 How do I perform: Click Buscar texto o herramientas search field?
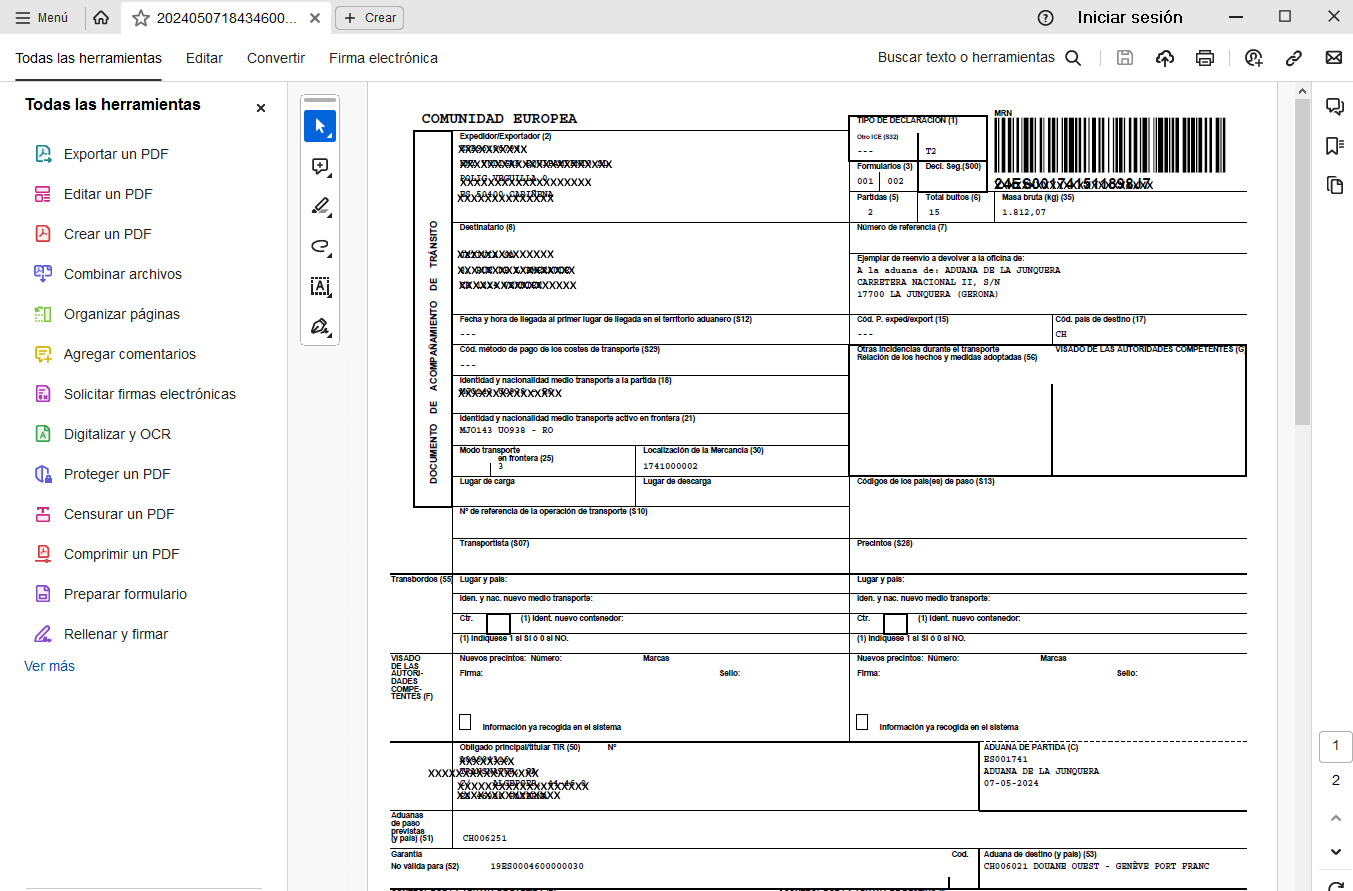coord(979,58)
